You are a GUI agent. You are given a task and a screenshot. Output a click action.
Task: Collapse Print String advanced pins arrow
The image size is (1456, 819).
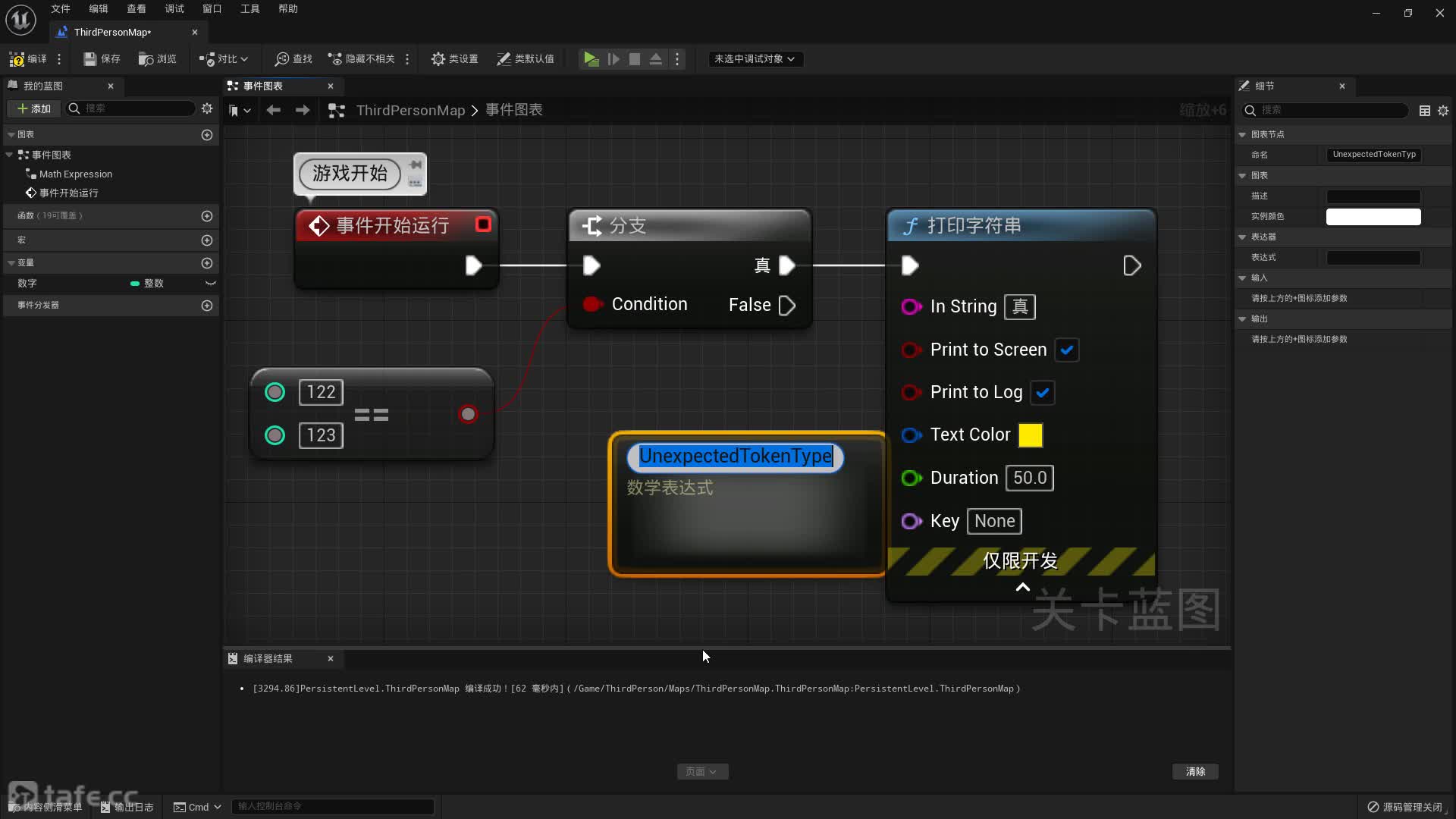(x=1022, y=588)
